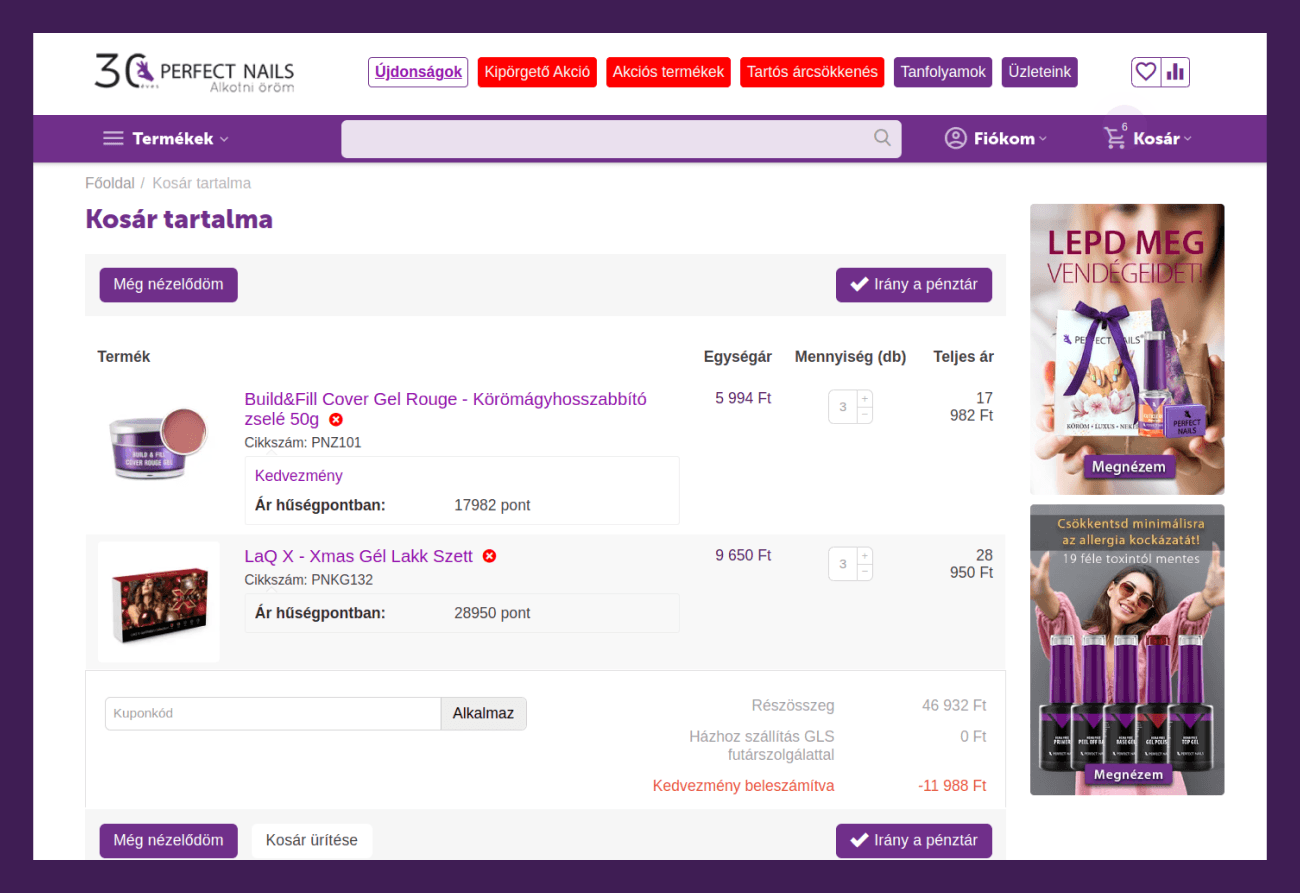Click the Kosár tartalma page heading
Screen dimensions: 1300x893
click(x=179, y=219)
